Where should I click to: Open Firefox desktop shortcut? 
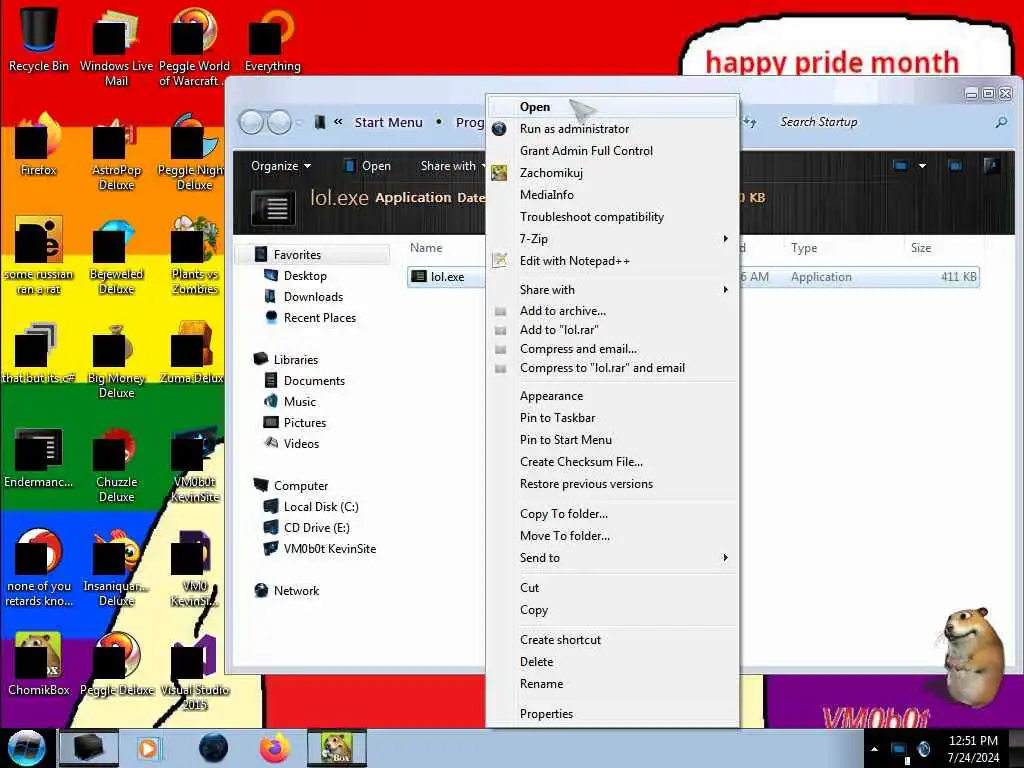point(39,145)
